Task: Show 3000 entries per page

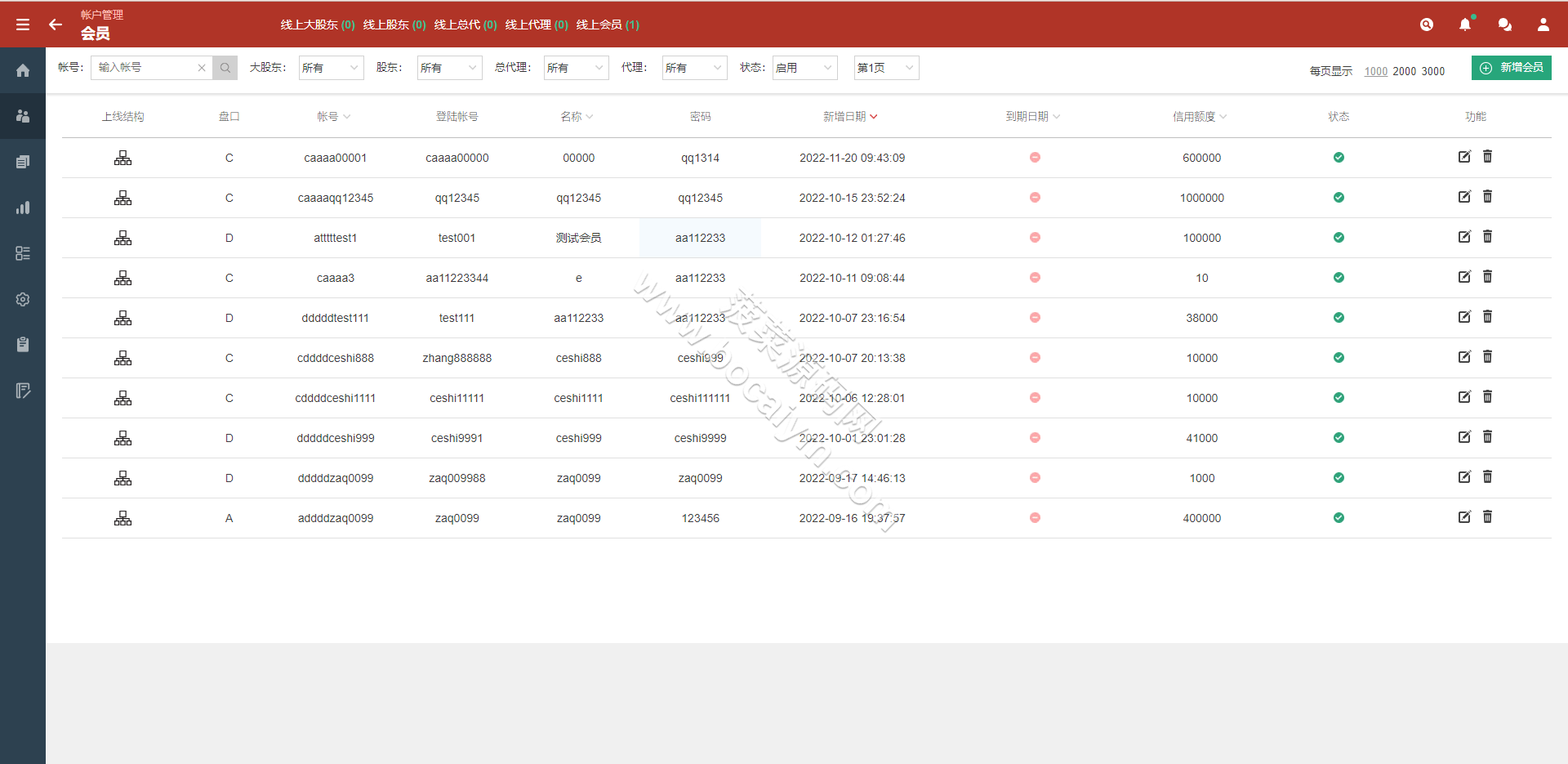Action: pyautogui.click(x=1433, y=71)
